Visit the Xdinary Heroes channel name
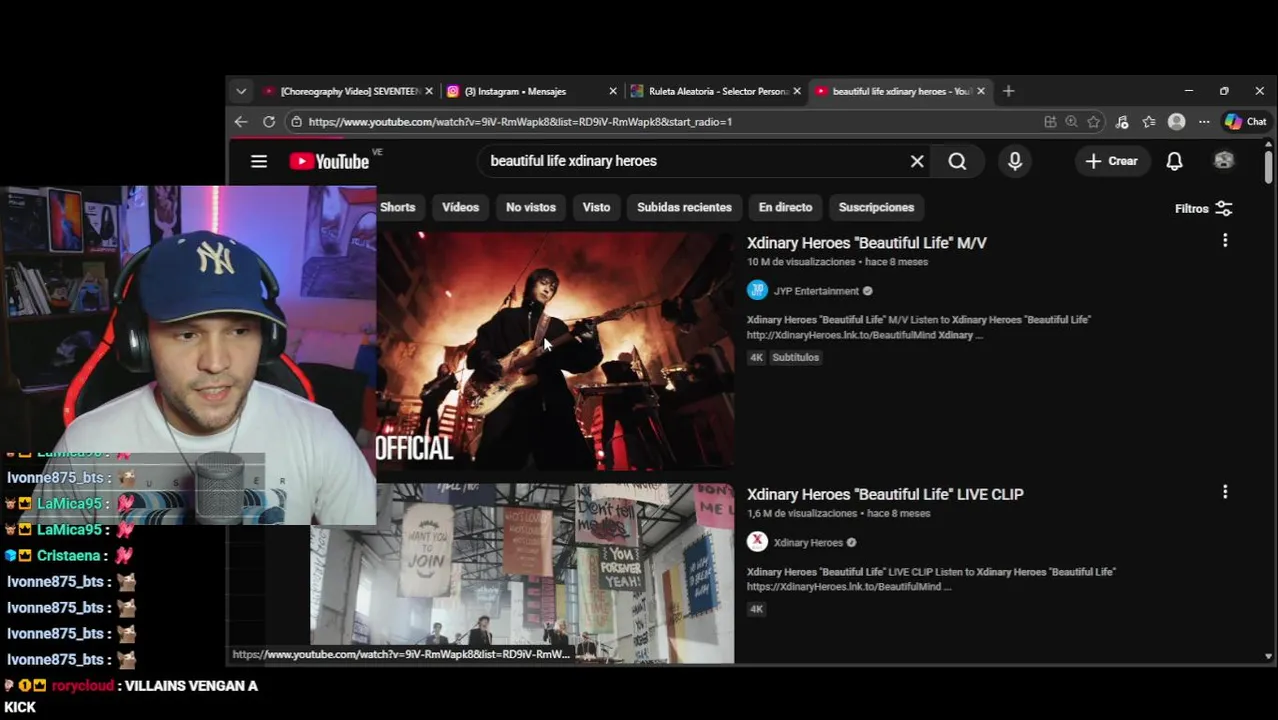The width and height of the screenshot is (1278, 720). (808, 543)
